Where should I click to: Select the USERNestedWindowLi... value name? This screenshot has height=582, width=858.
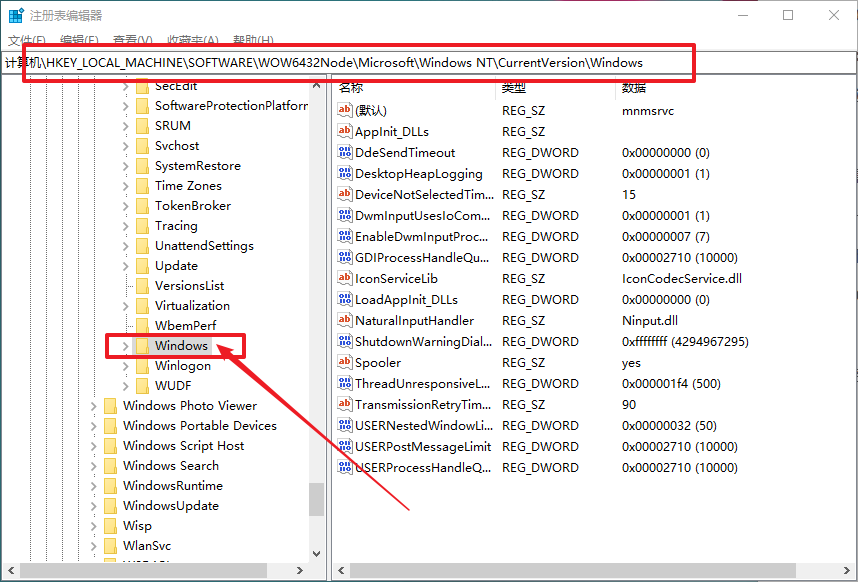424,425
